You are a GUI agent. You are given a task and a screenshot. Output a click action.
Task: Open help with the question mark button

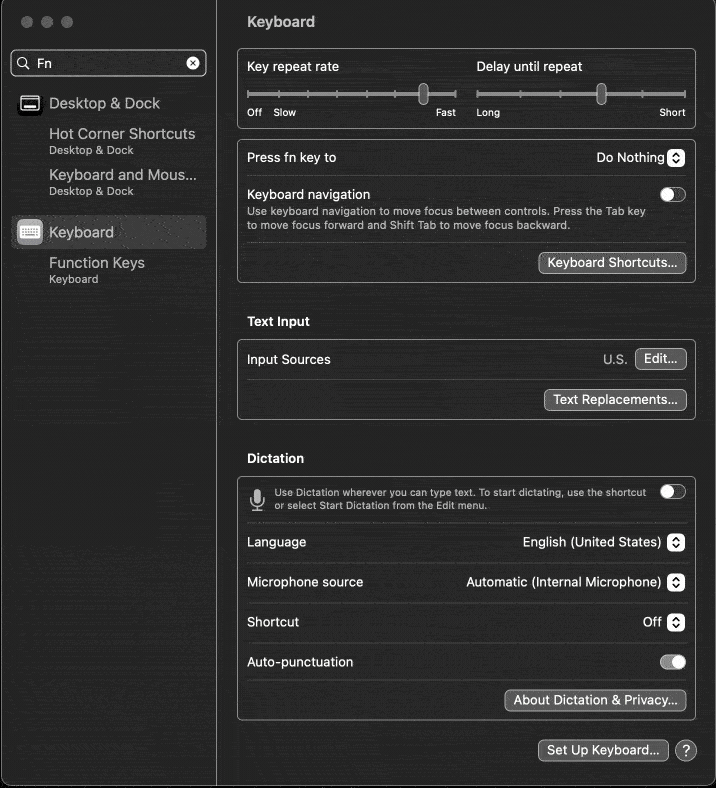coord(686,750)
